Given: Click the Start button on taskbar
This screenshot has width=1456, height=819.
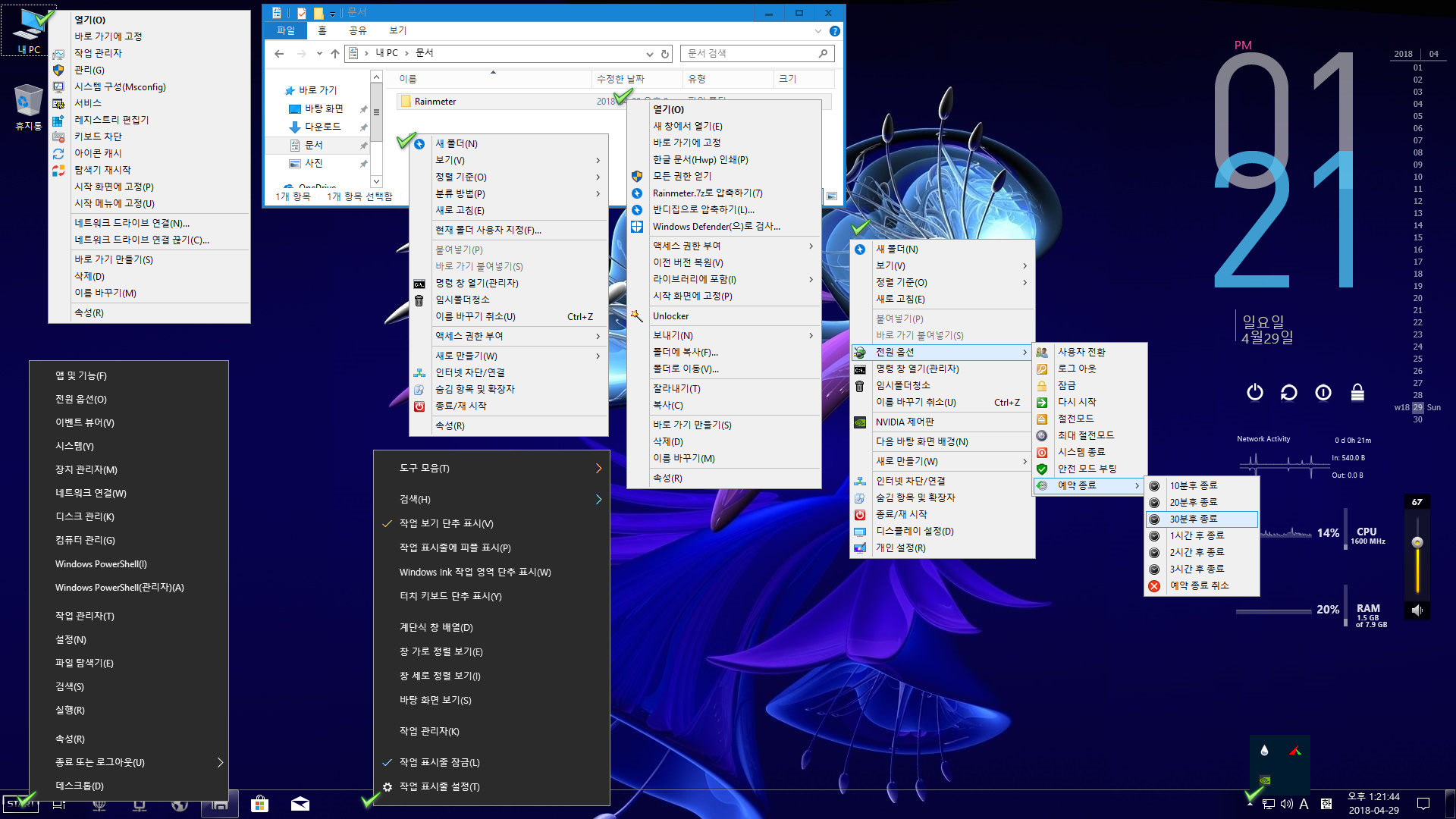Looking at the screenshot, I should 20,804.
